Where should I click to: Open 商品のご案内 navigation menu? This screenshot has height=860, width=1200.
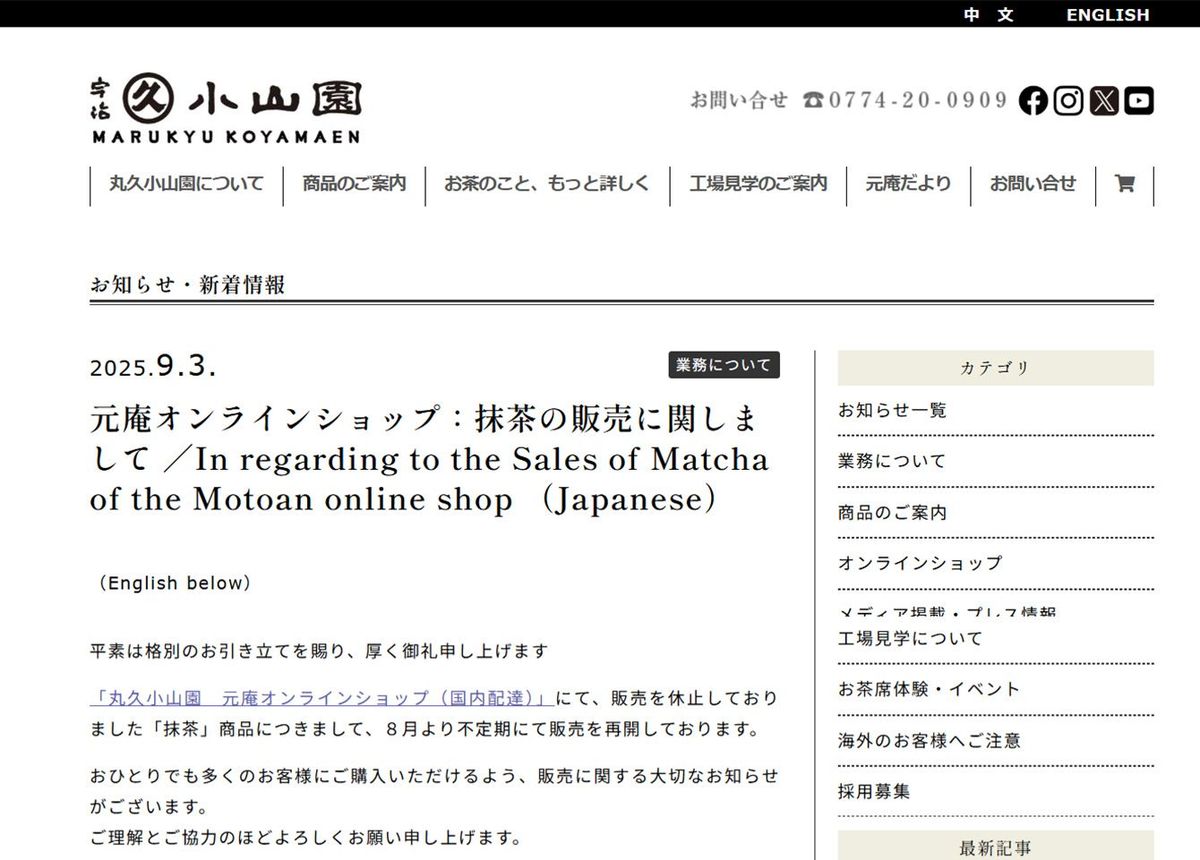(354, 184)
